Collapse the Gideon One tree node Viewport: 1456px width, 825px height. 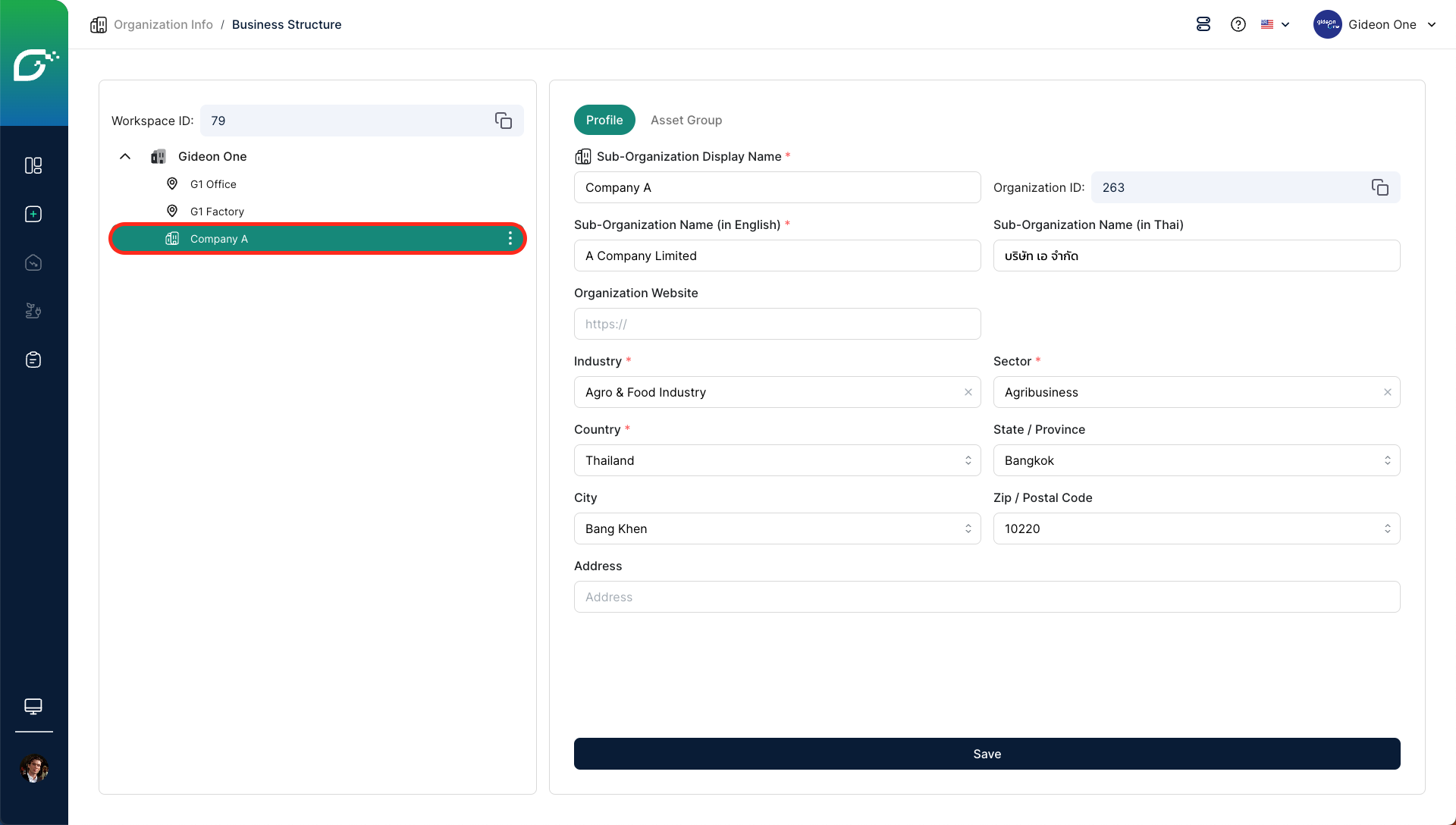pyautogui.click(x=125, y=156)
